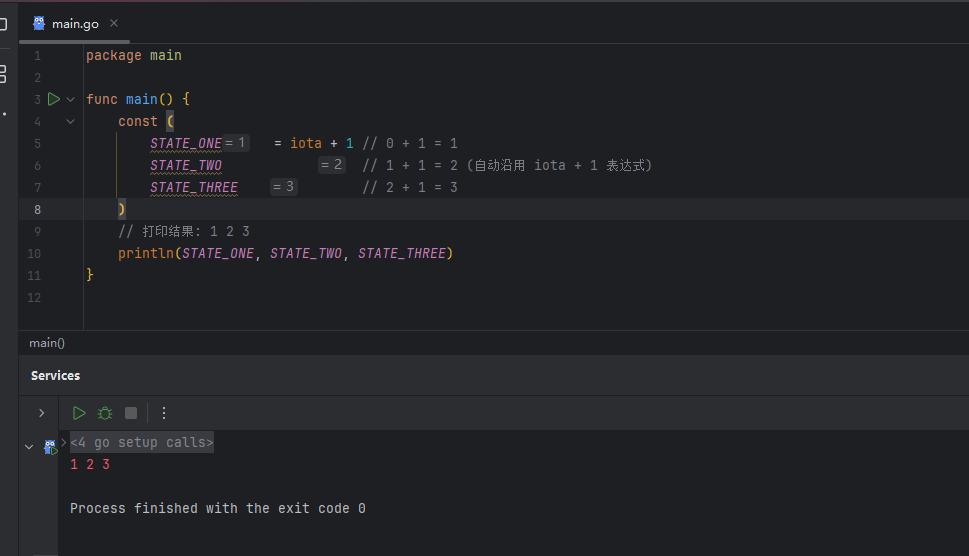Select the go build run configuration icon
The width and height of the screenshot is (969, 556).
[x=50, y=447]
